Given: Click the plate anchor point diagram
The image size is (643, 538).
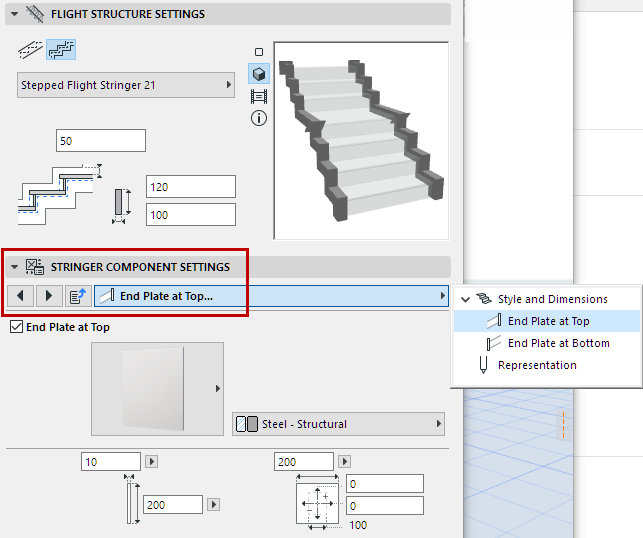Looking at the screenshot, I should pos(318,502).
